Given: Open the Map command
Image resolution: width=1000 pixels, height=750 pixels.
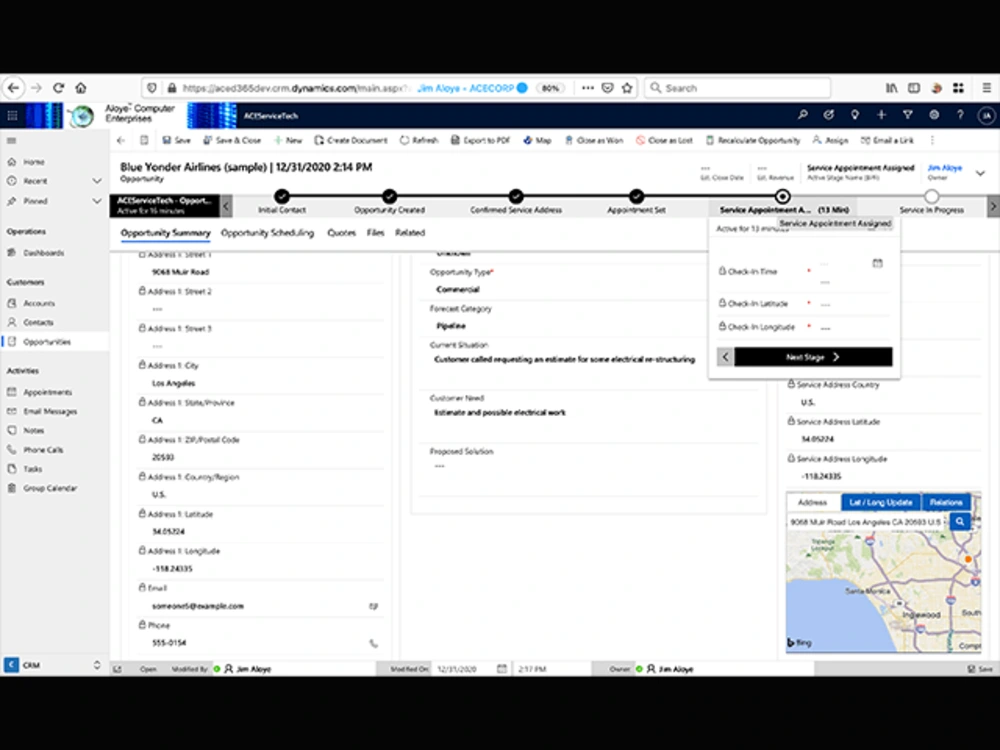Looking at the screenshot, I should [537, 140].
